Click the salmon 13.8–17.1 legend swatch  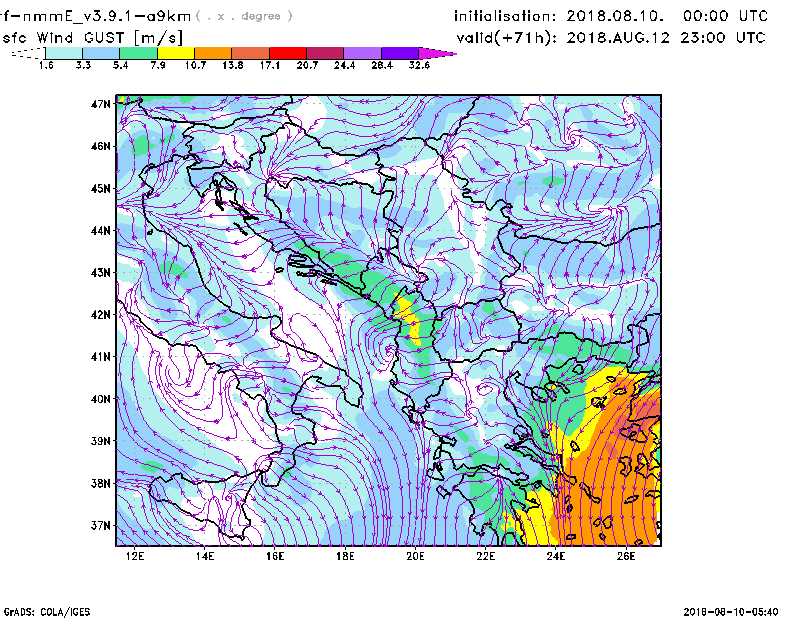(x=251, y=53)
